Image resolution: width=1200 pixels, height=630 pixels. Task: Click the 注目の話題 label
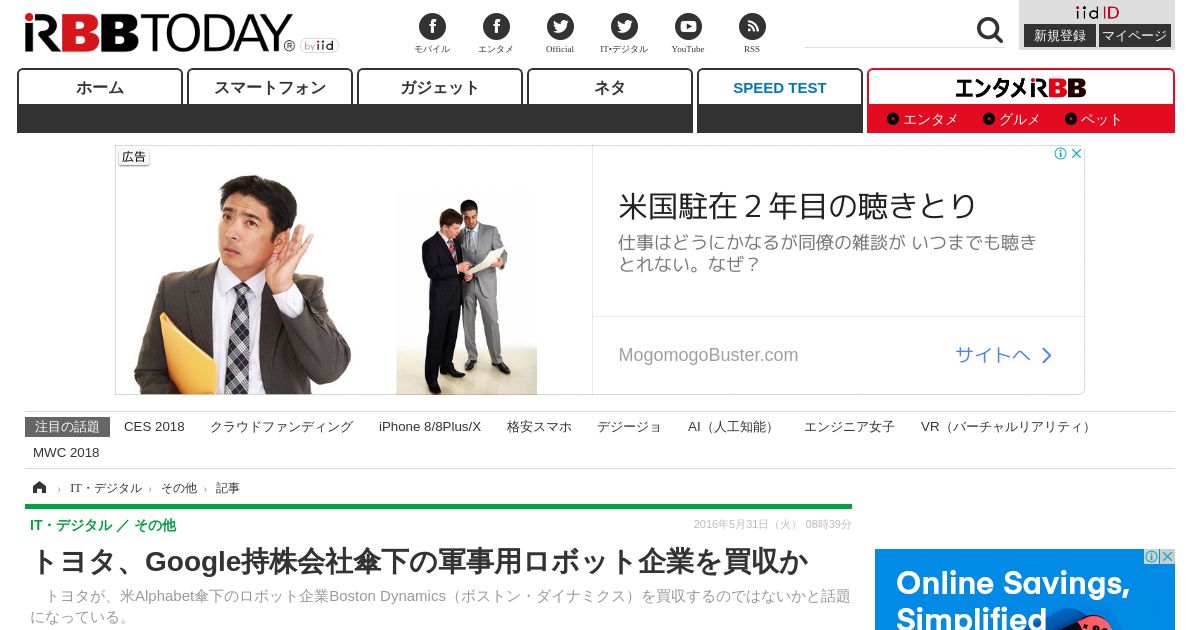tap(67, 427)
